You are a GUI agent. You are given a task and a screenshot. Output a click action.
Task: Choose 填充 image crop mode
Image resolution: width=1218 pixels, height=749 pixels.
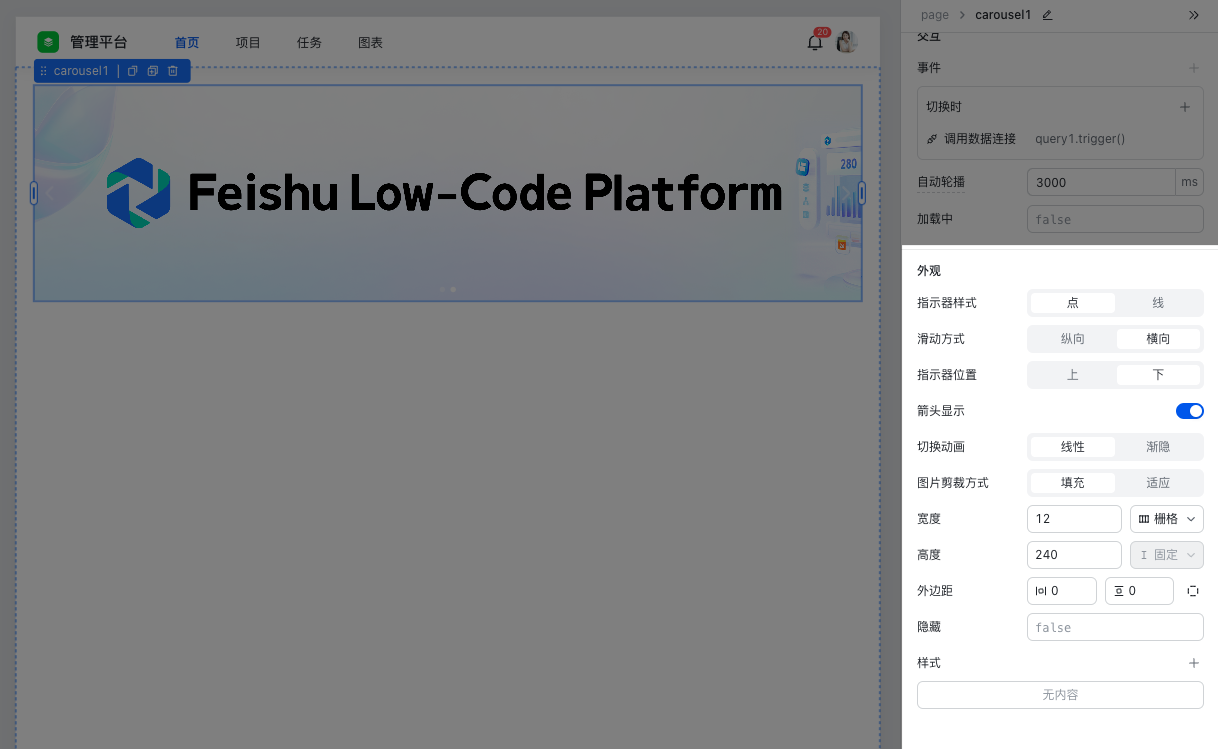(x=1073, y=483)
